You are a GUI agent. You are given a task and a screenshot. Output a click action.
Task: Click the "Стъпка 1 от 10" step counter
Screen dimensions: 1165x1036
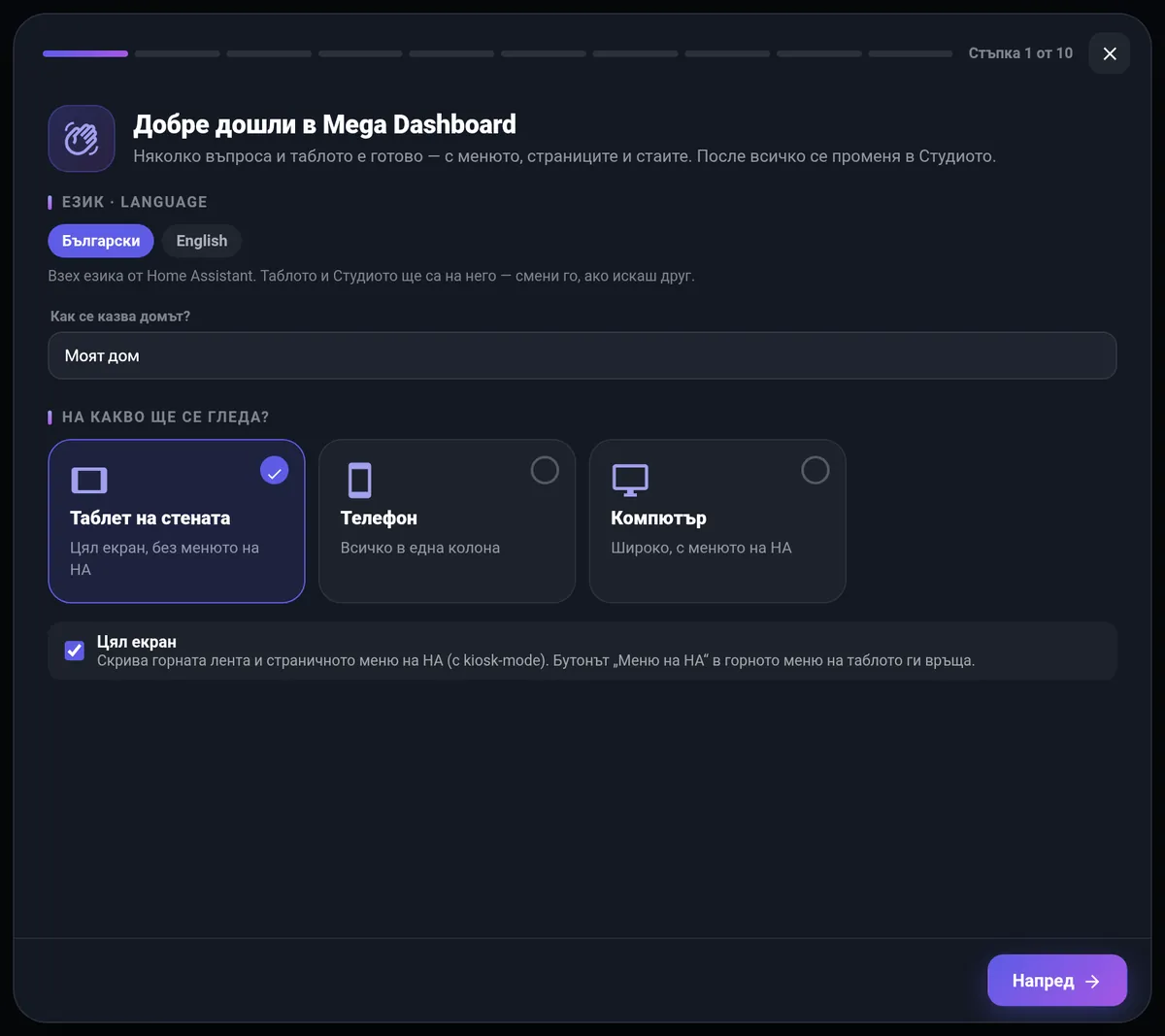tap(1020, 53)
